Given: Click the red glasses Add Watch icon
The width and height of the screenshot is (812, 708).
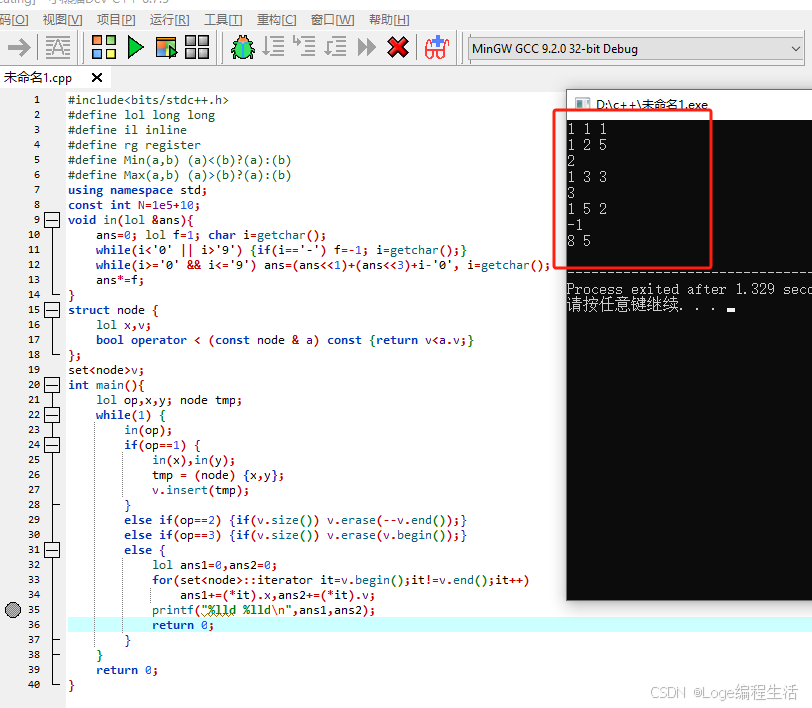Looking at the screenshot, I should [x=436, y=48].
